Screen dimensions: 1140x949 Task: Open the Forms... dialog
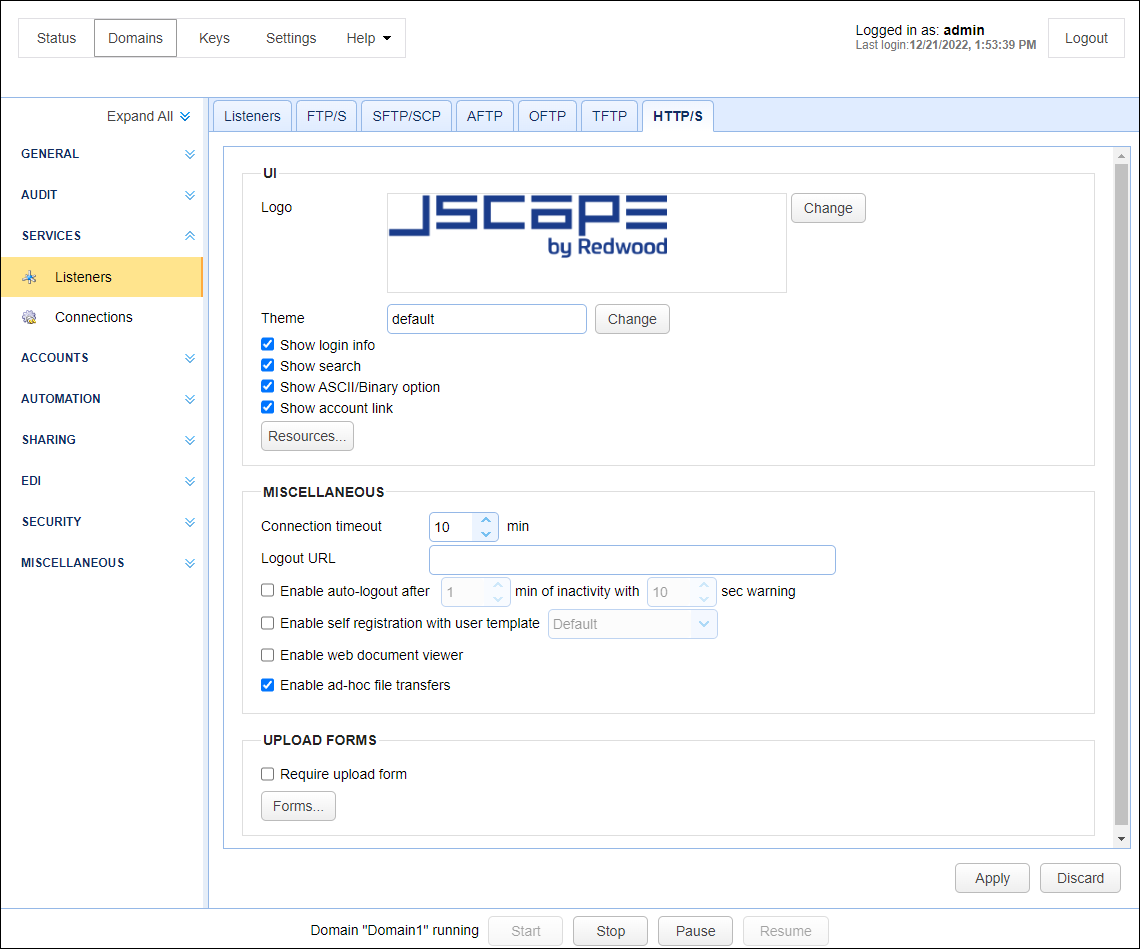tap(298, 806)
